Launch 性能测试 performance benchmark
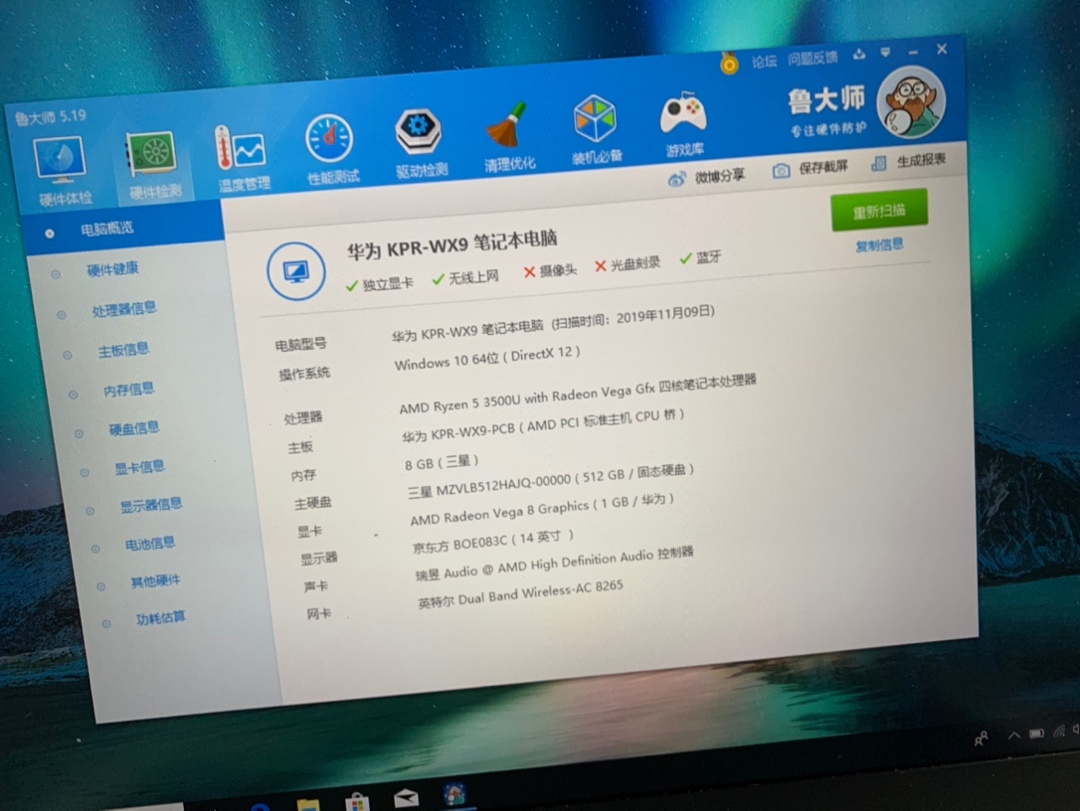1080x811 pixels. click(331, 150)
